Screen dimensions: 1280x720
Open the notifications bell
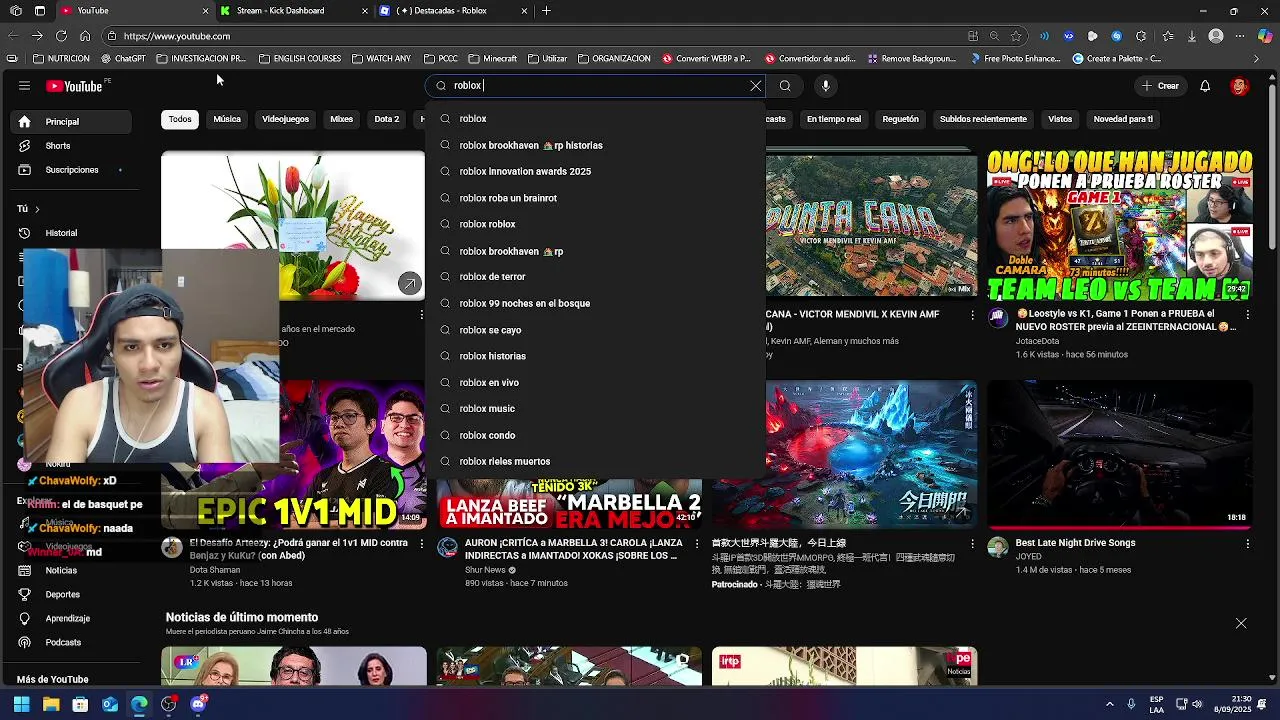pyautogui.click(x=1205, y=86)
